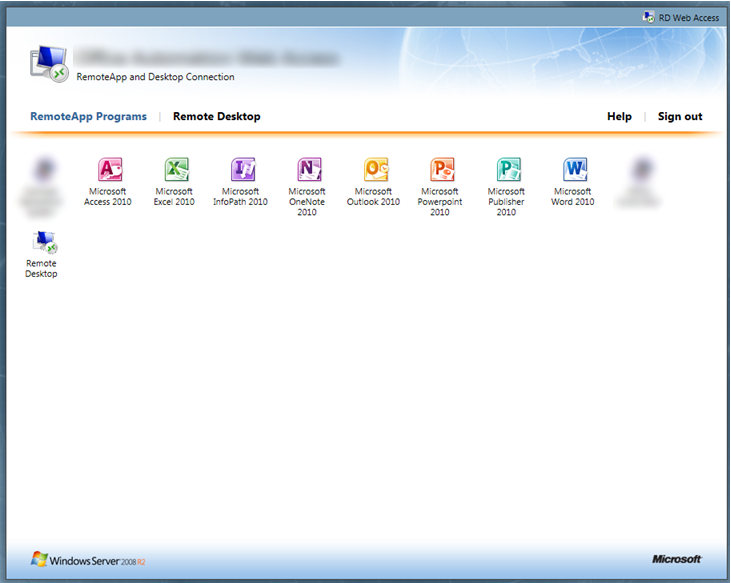The height and width of the screenshot is (583, 731).
Task: Launch the Microsoft Outlook 2010 icon
Action: point(376,169)
